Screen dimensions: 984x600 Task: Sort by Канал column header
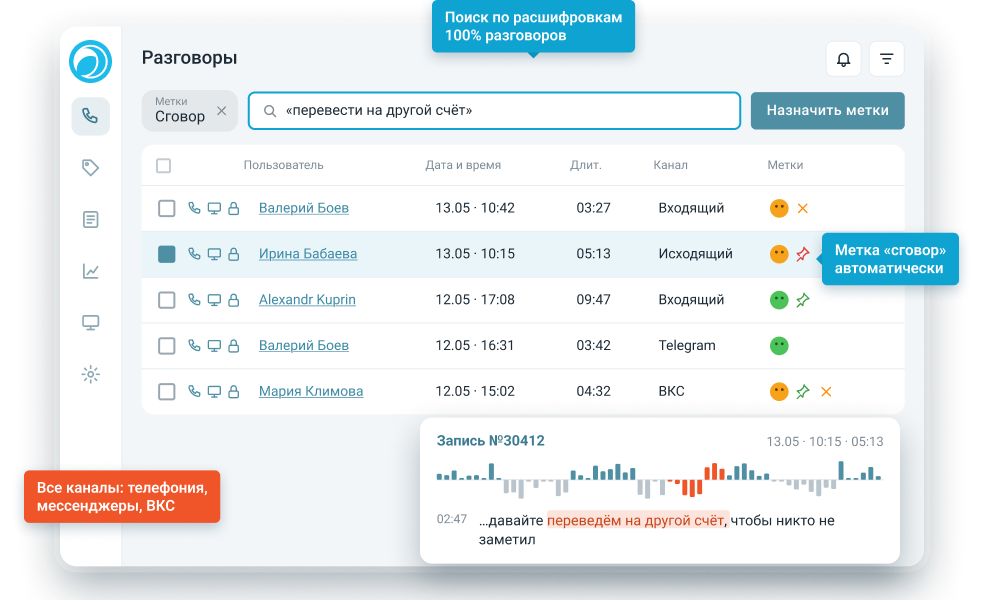click(x=670, y=165)
